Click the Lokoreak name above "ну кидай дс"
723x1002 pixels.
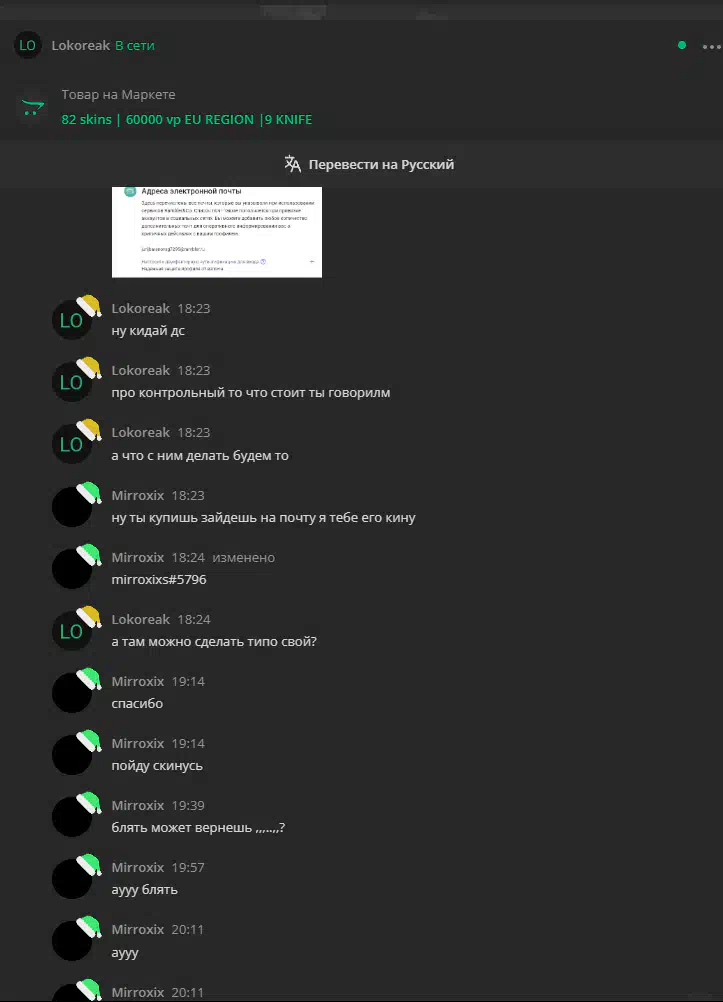[x=141, y=308]
